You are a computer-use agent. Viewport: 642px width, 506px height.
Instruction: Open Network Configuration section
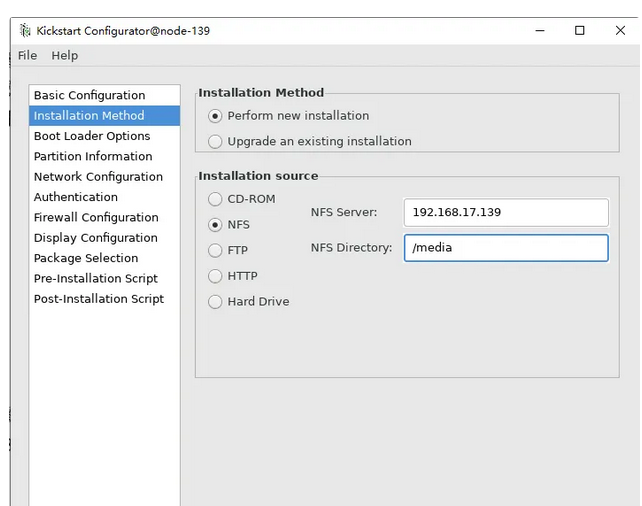tap(98, 177)
